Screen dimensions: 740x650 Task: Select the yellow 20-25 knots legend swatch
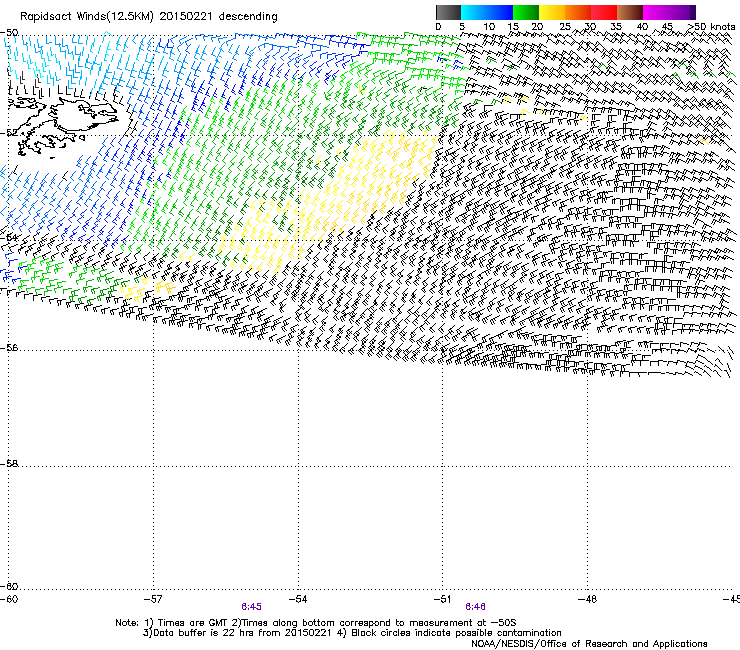(552, 12)
